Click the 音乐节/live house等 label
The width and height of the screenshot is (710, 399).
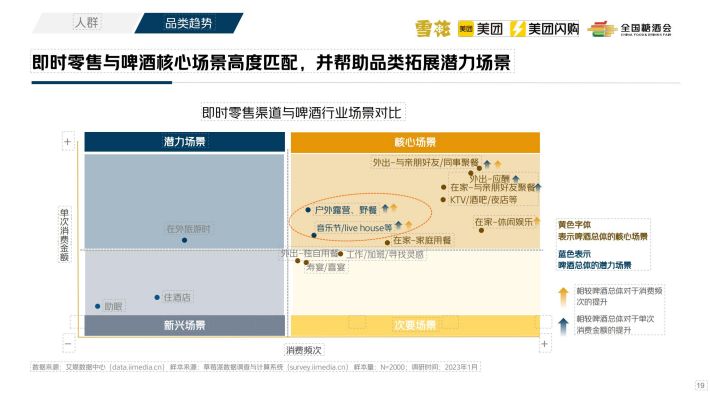click(x=354, y=228)
